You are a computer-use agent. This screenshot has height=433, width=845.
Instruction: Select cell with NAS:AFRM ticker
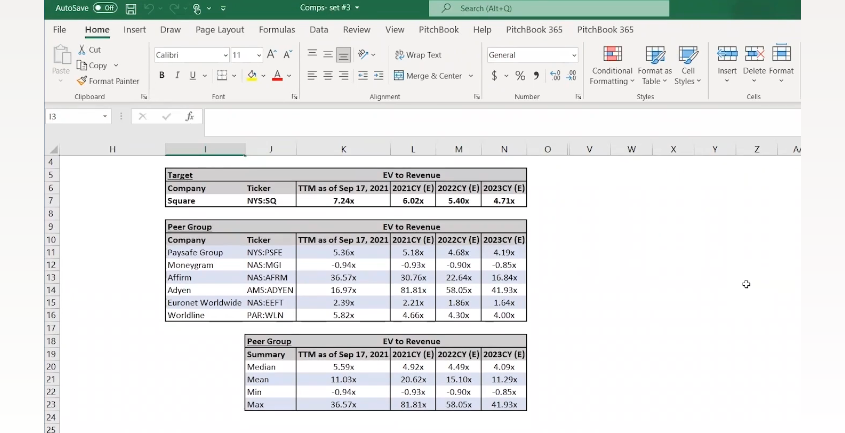pos(271,278)
